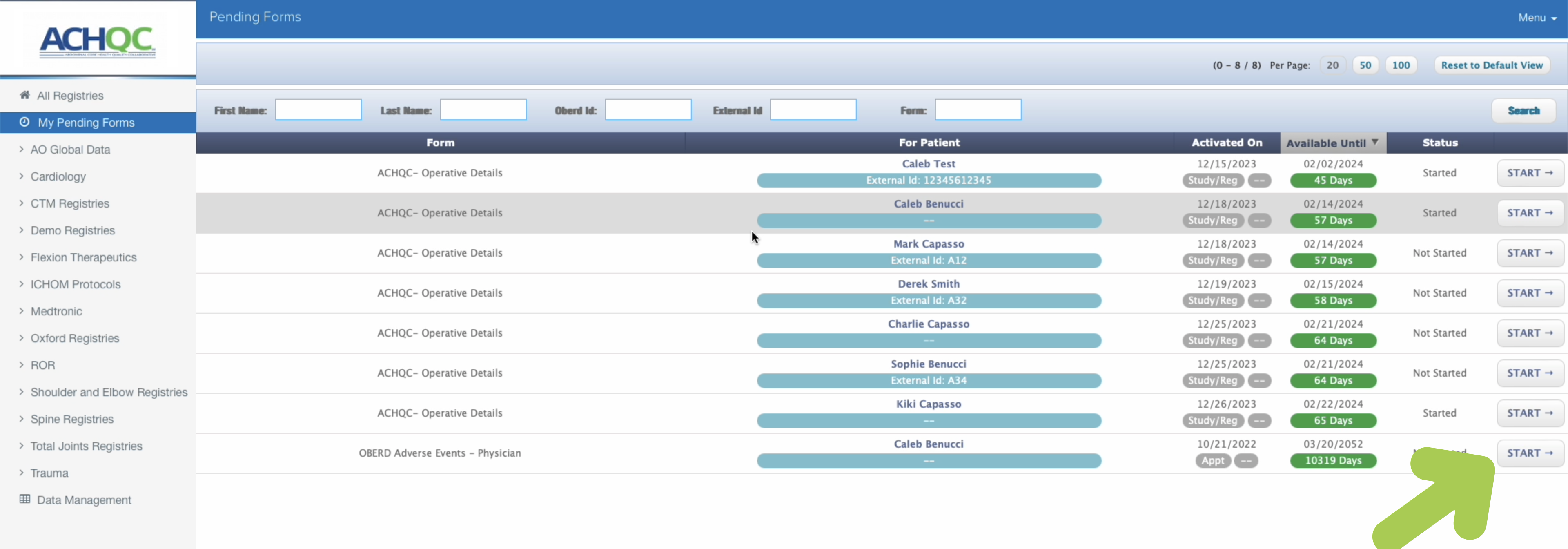Screen dimensions: 1568x549
Task: Focus the Oberd Id input field
Action: [x=648, y=109]
